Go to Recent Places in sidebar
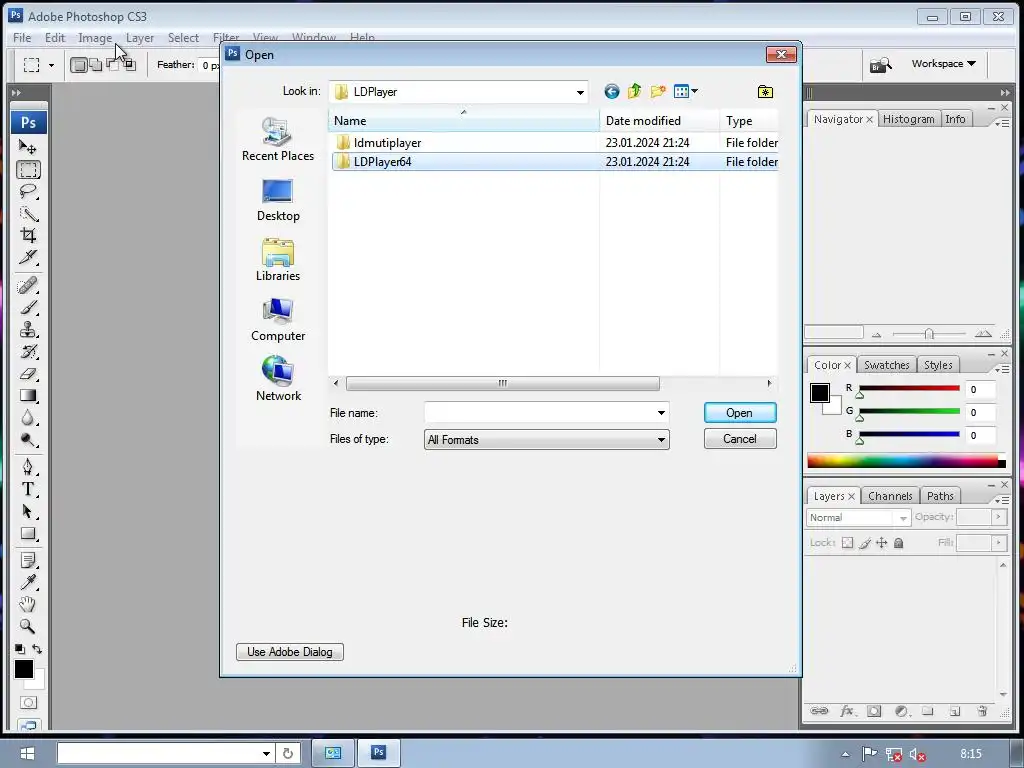This screenshot has height=768, width=1024. tap(278, 139)
